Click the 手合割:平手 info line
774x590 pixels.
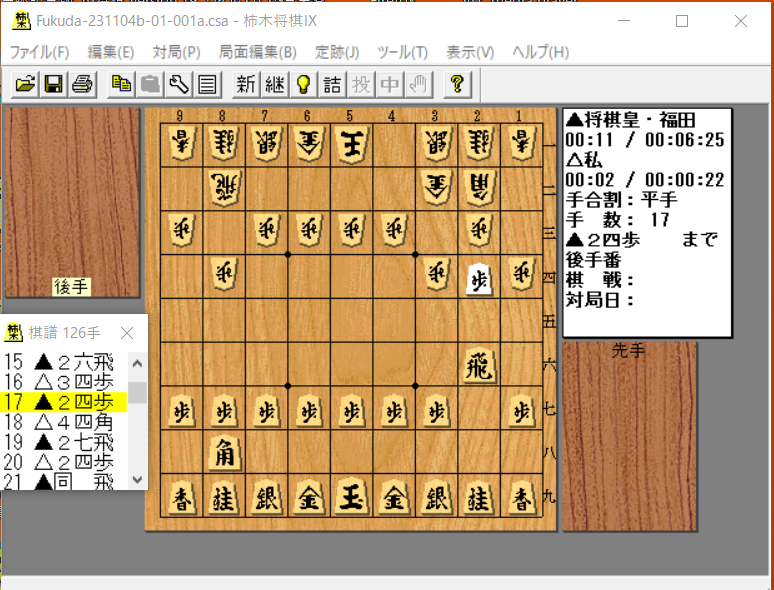(621, 199)
